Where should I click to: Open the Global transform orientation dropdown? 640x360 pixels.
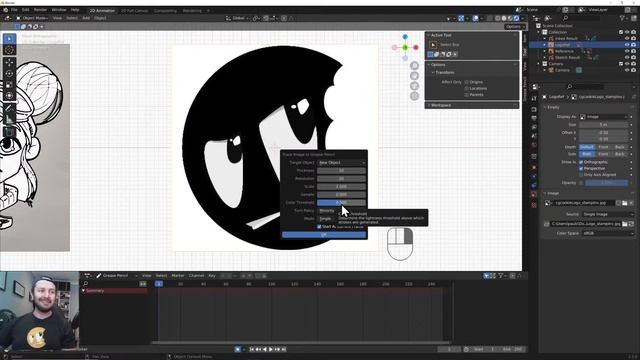237,18
